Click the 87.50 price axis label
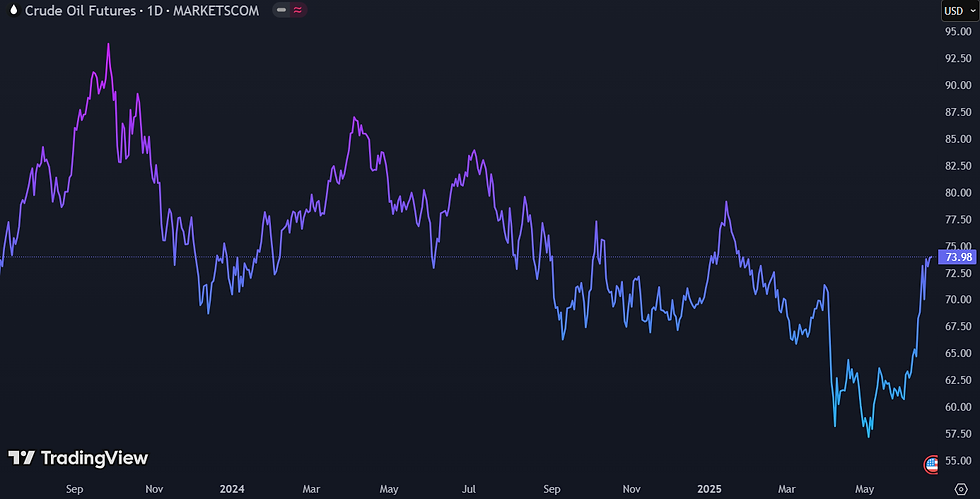The image size is (980, 499). click(x=958, y=112)
